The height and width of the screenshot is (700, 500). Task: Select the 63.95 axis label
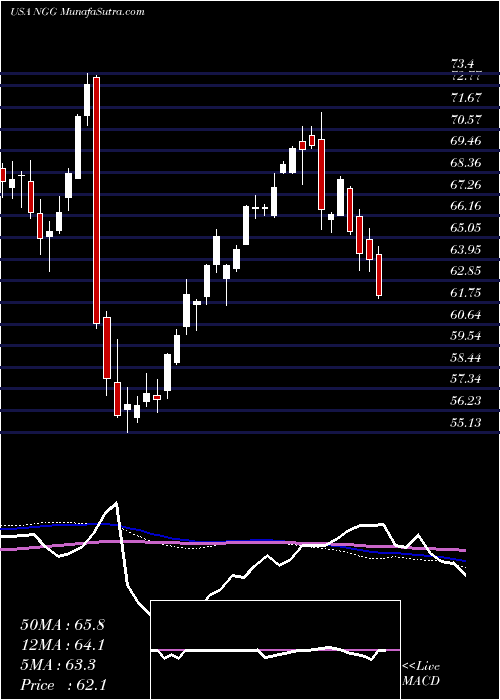(467, 250)
